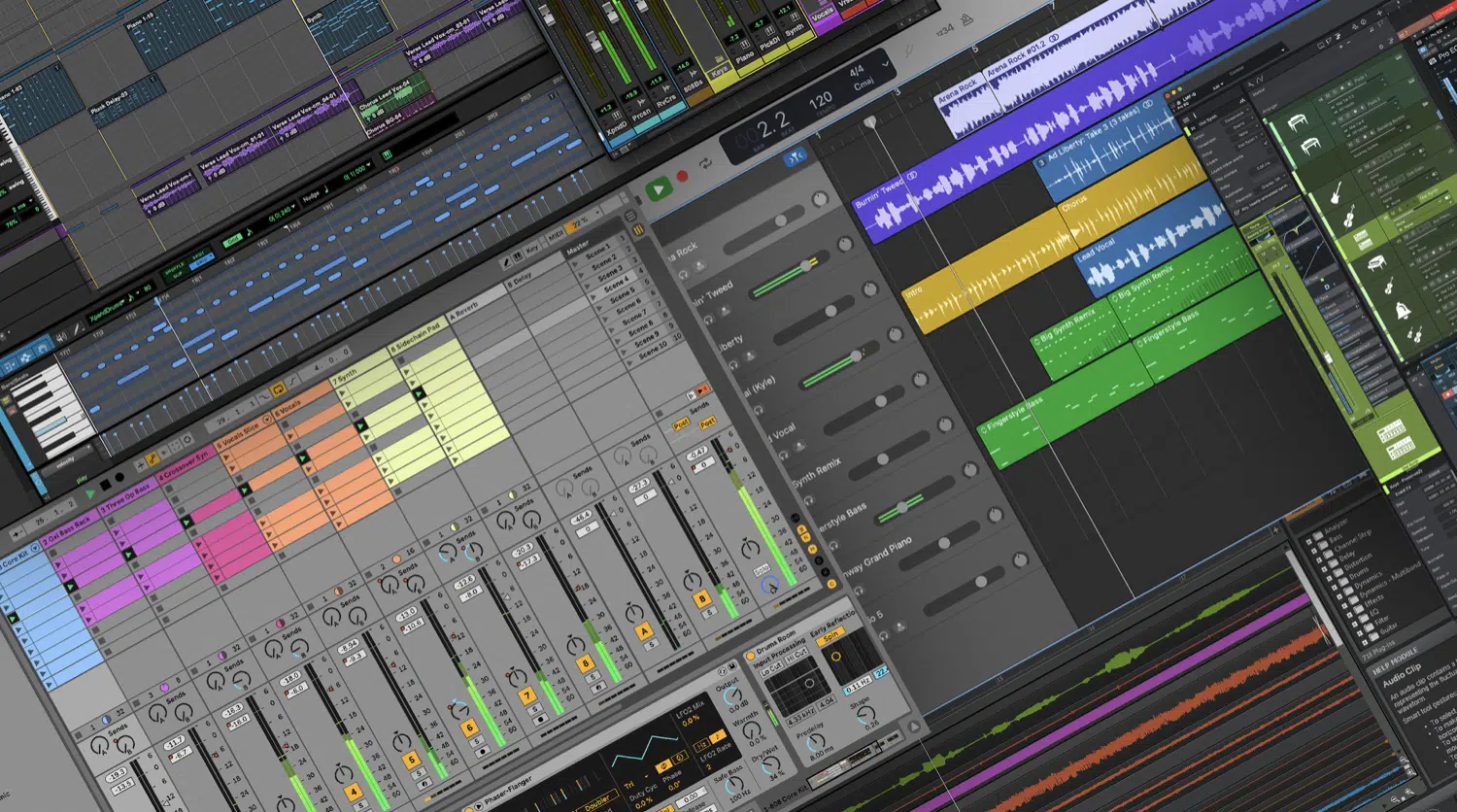Click Ableton's round Record button
This screenshot has height=812, width=1457.
[x=119, y=479]
